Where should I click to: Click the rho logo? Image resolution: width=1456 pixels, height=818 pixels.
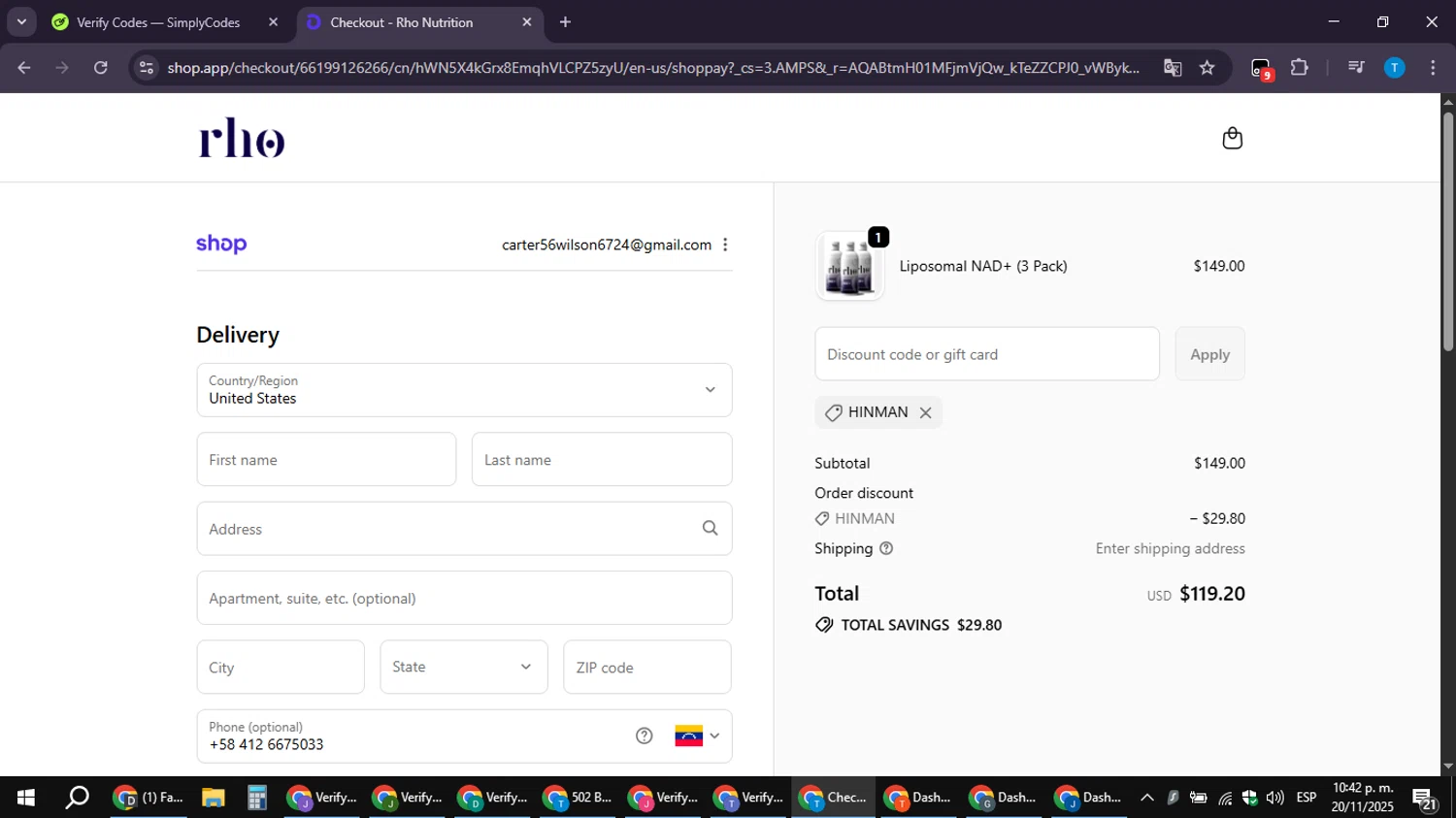[x=242, y=138]
